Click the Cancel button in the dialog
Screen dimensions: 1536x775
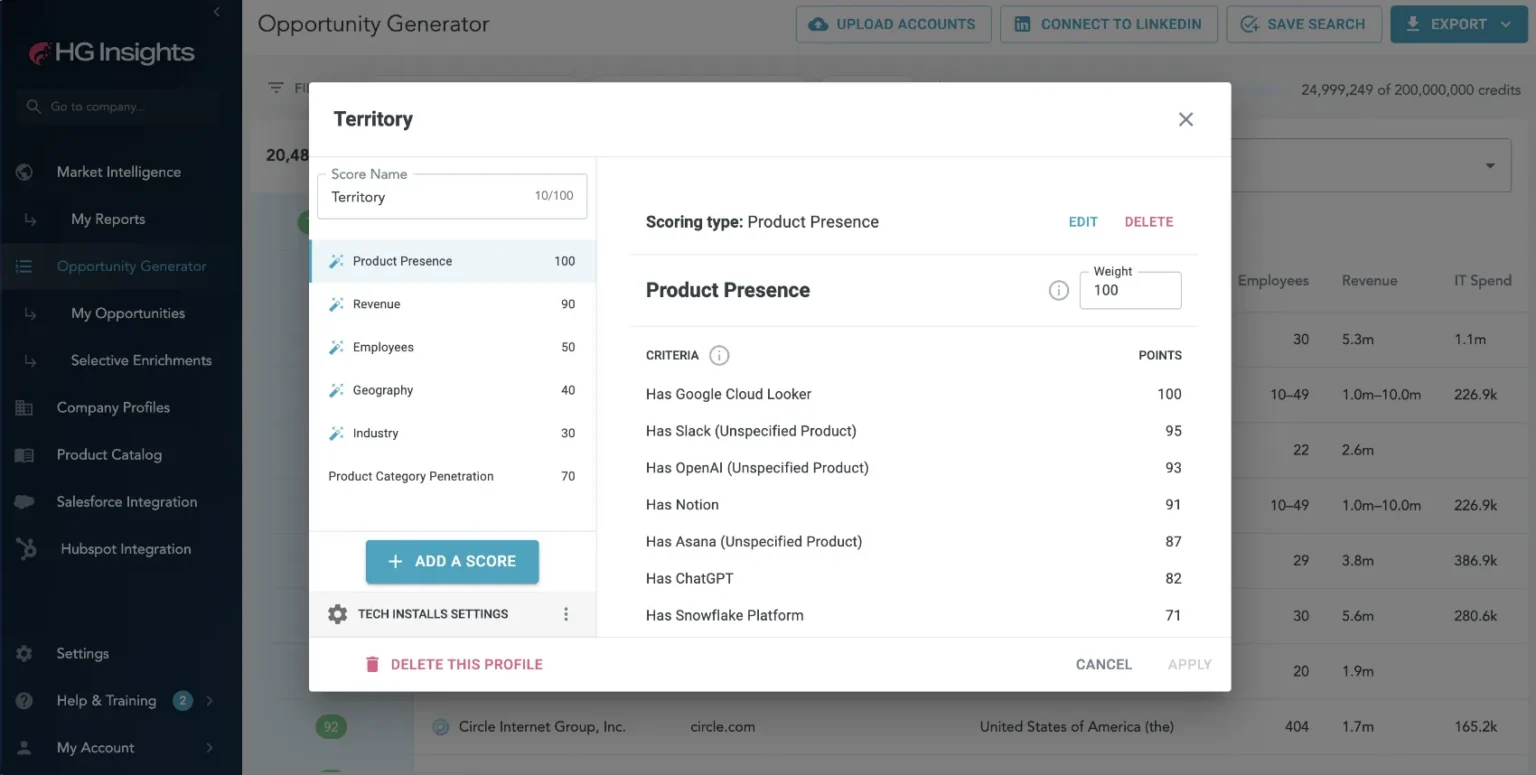(x=1104, y=664)
